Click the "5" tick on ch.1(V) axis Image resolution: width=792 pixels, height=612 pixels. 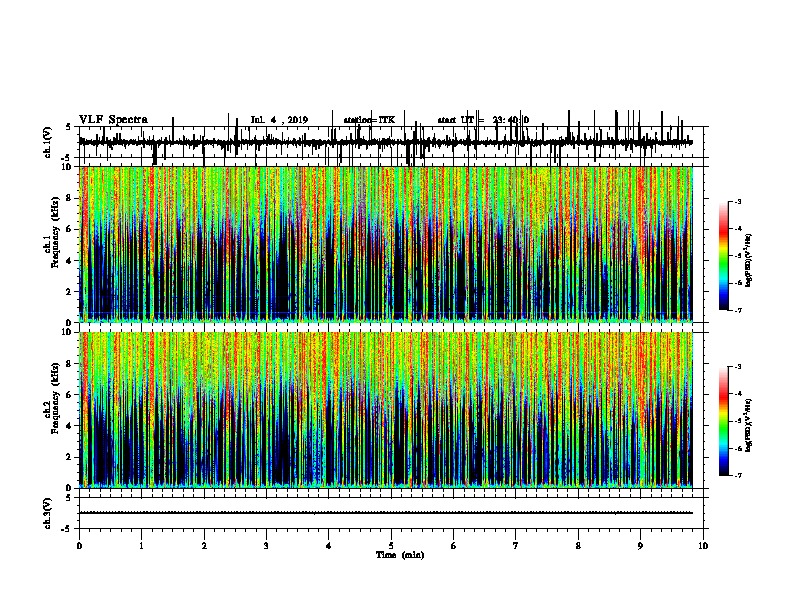tap(69, 127)
